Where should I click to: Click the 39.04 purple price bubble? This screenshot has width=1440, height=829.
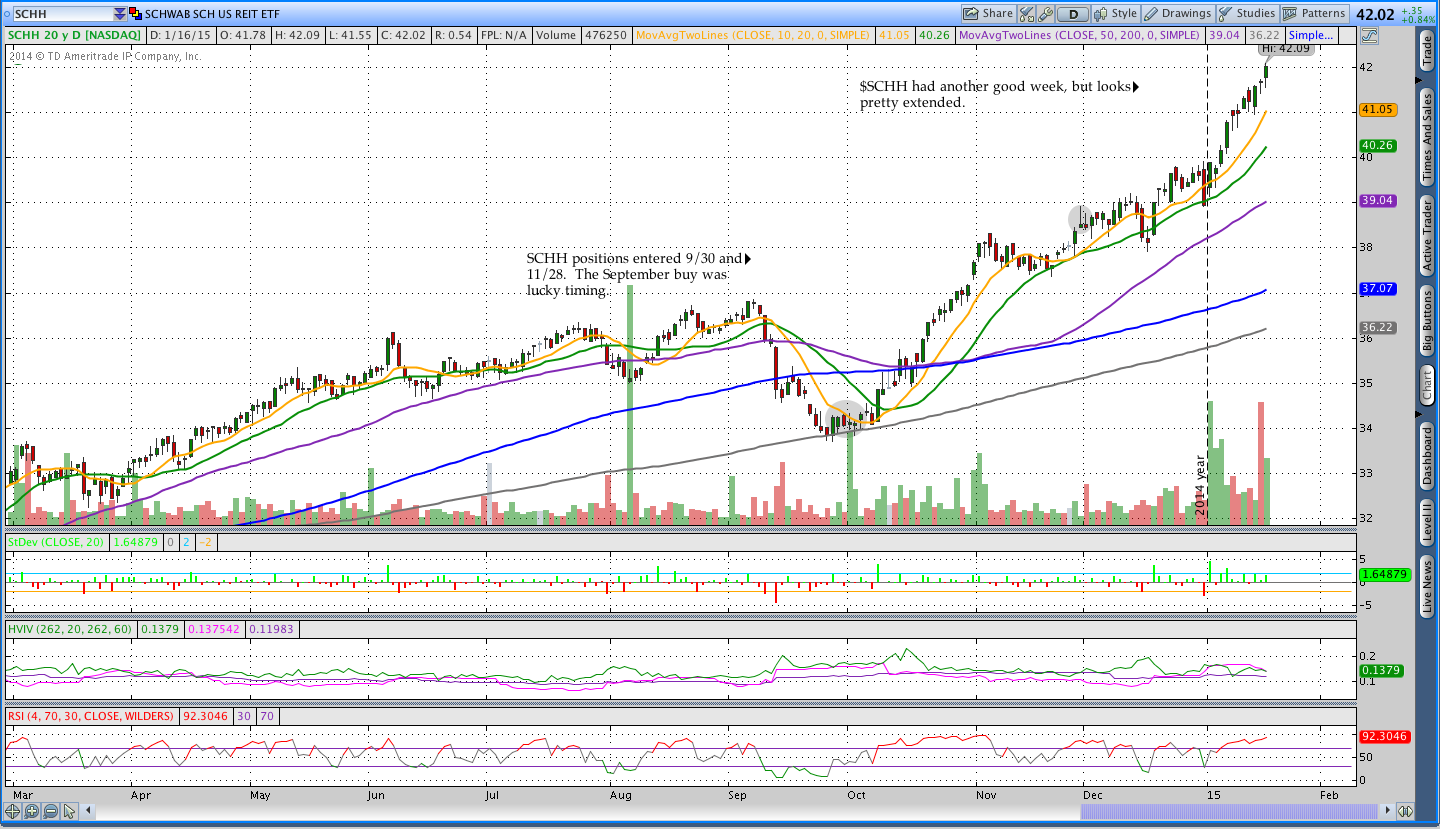coord(1378,200)
